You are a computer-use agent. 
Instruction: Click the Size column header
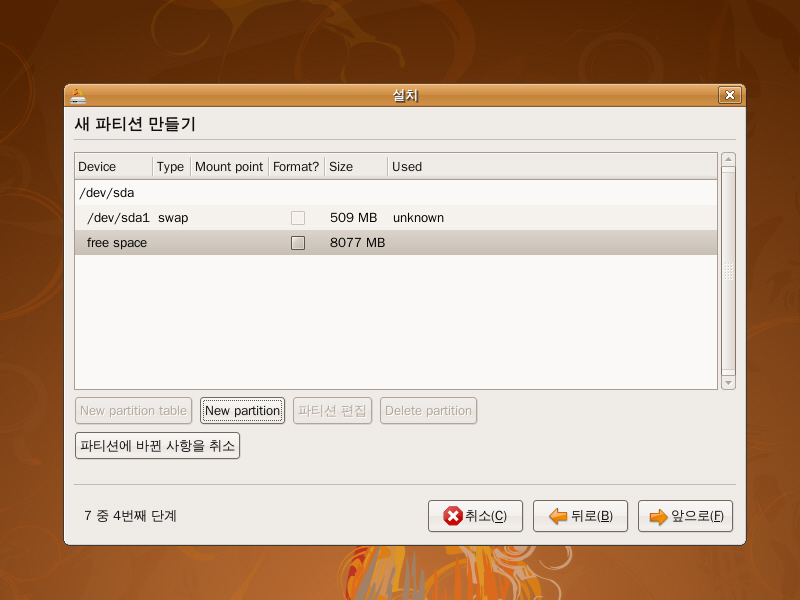pyautogui.click(x=356, y=167)
